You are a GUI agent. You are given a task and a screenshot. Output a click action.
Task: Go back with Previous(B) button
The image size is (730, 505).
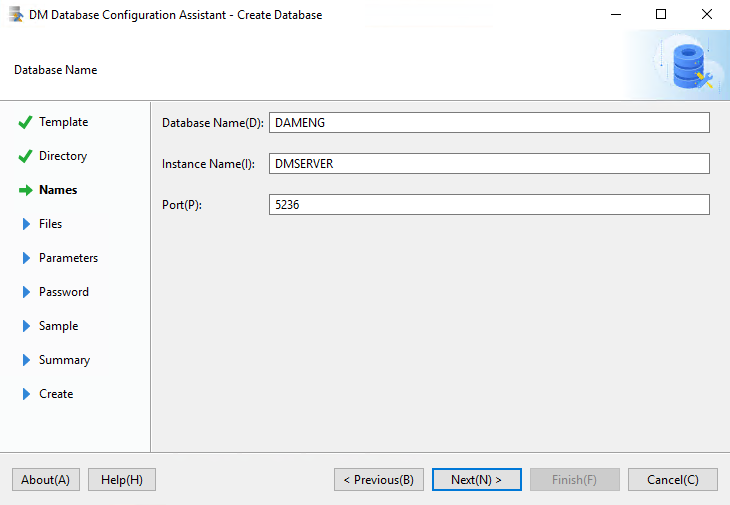coord(379,479)
